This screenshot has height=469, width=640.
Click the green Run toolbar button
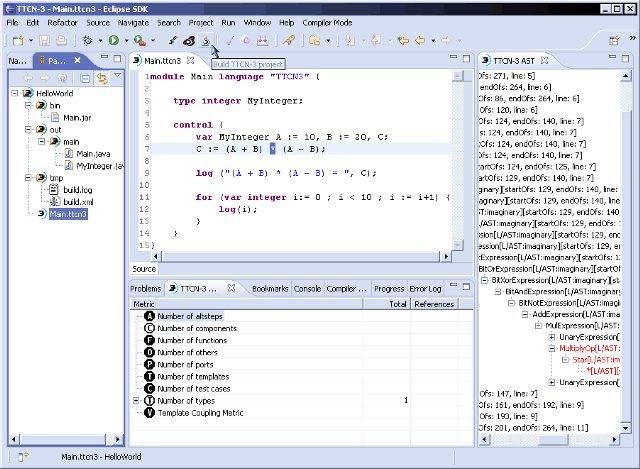(113, 40)
